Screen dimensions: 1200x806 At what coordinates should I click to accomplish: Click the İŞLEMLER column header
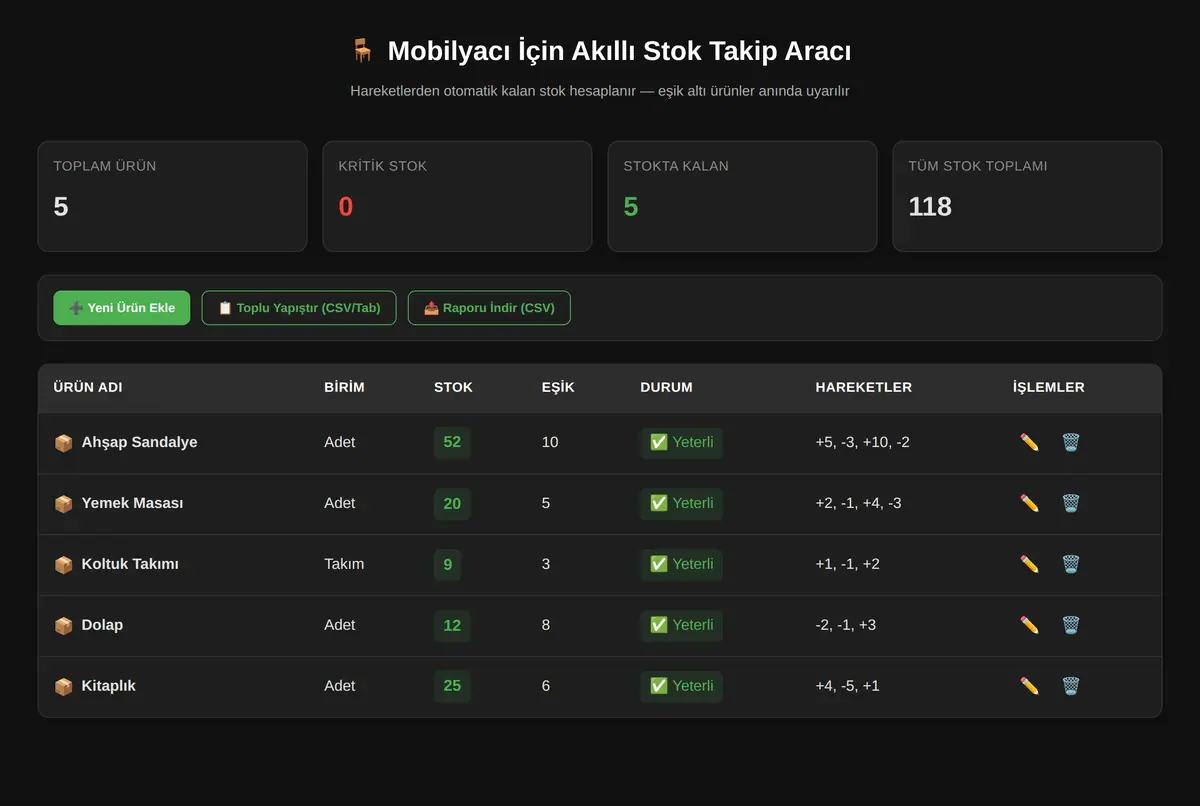coord(1049,387)
